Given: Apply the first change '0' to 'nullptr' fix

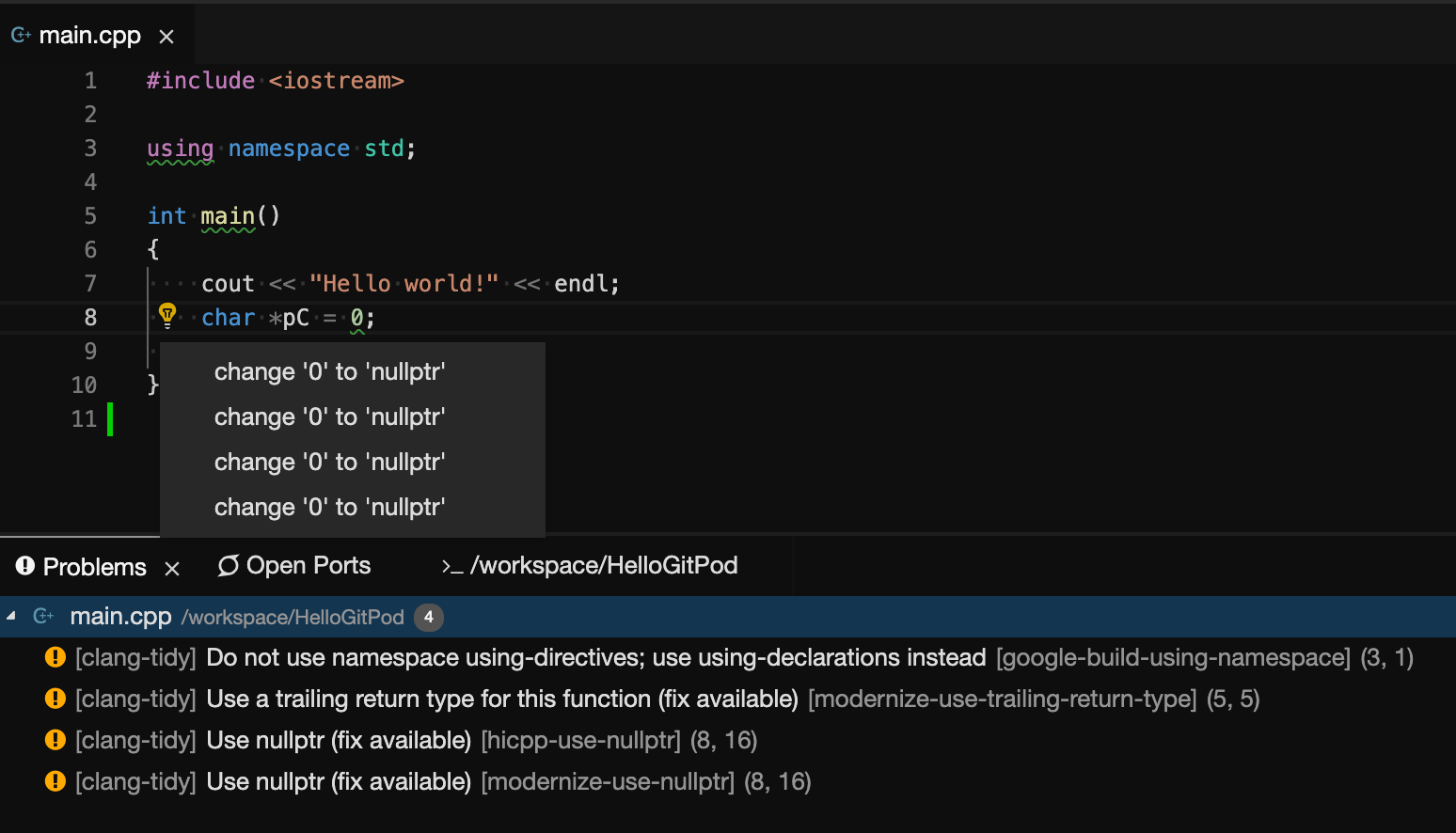Looking at the screenshot, I should point(330,371).
